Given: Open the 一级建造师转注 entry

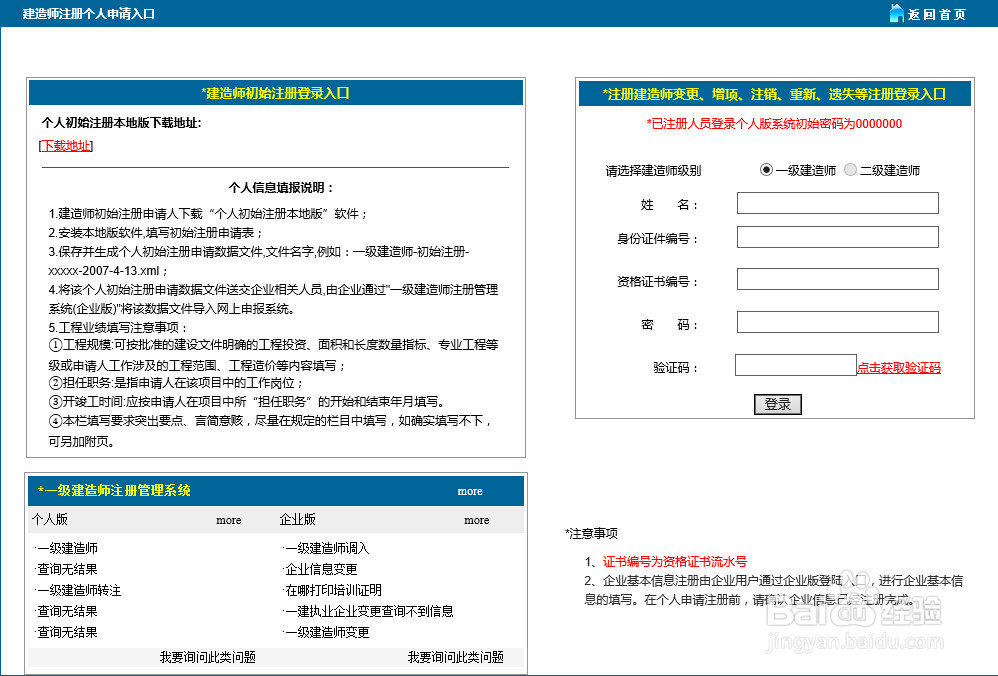Looking at the screenshot, I should click(x=78, y=590).
